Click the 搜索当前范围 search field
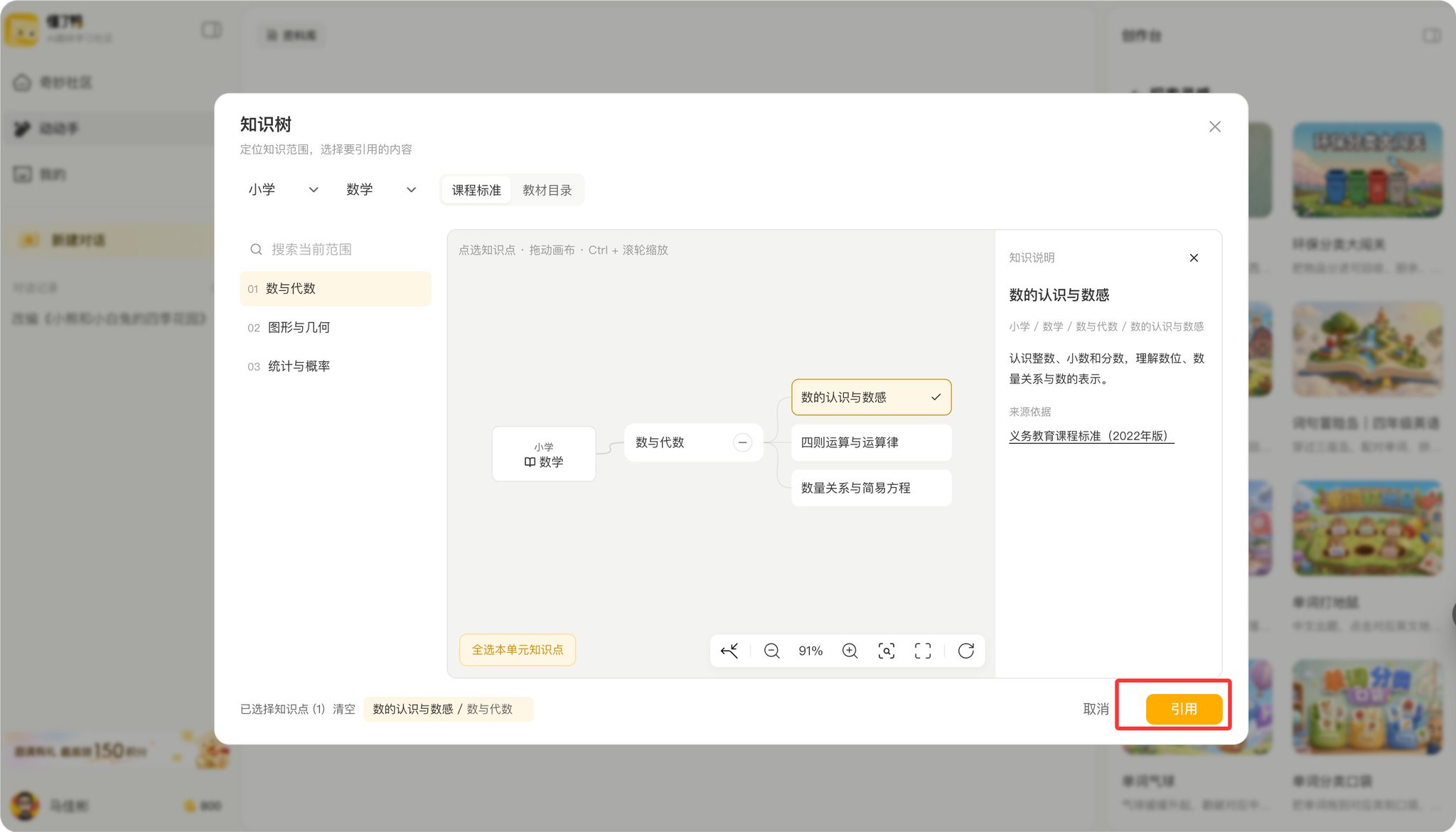 [336, 250]
